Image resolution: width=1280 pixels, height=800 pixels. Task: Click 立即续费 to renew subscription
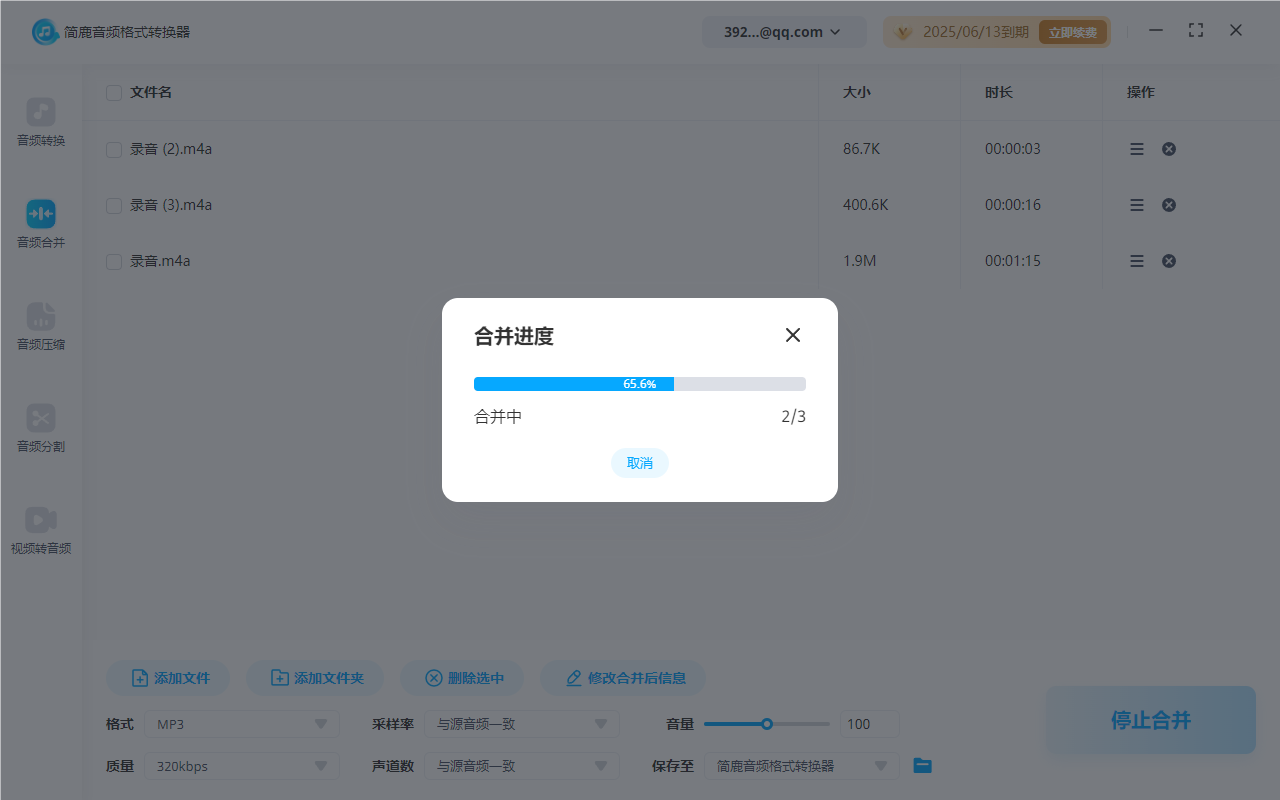pyautogui.click(x=1073, y=31)
